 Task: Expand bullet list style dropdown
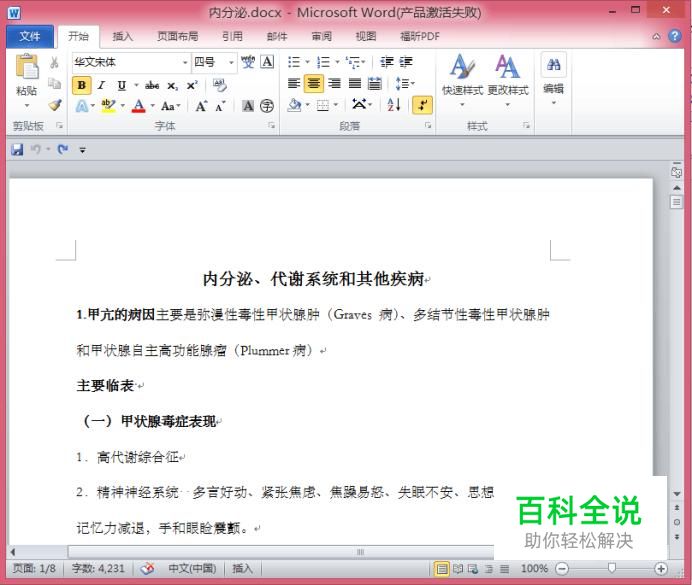(x=308, y=62)
